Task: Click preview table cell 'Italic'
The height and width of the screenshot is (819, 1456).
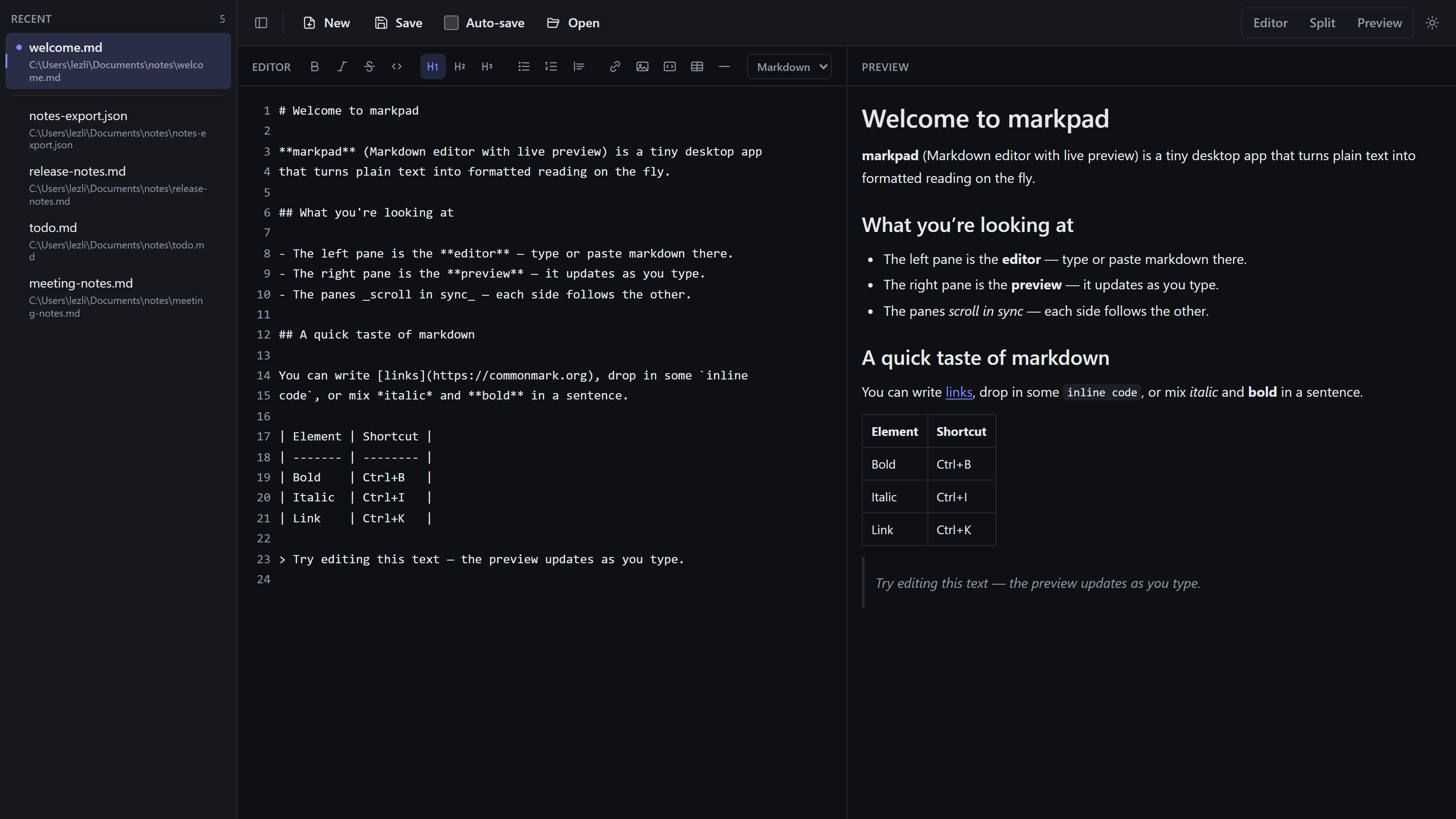Action: click(894, 497)
